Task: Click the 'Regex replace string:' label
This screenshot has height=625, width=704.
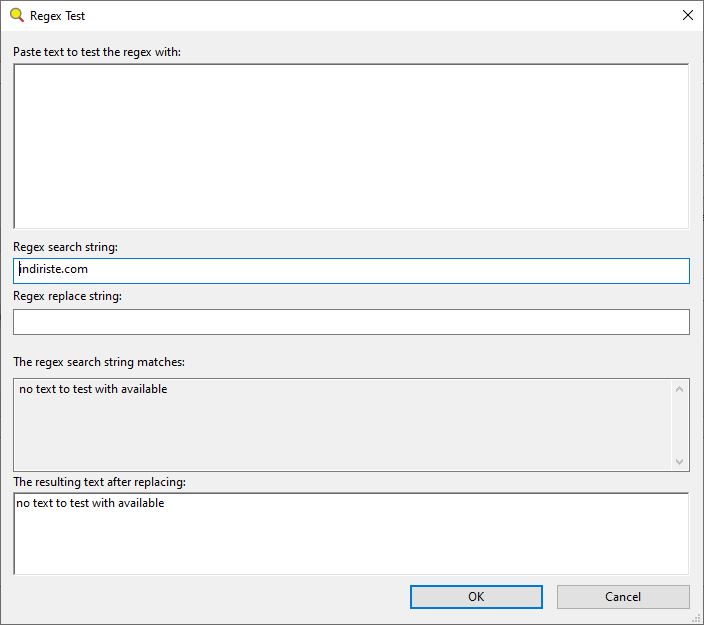Action: click(x=67, y=296)
